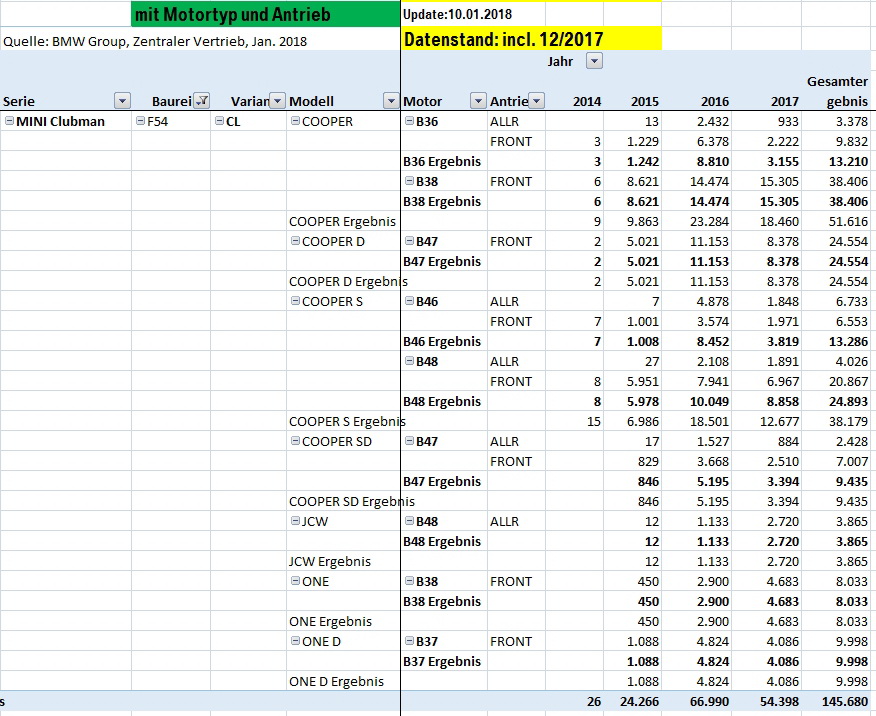Select the B36 FRONT 2016 value 6.378

coord(712,141)
